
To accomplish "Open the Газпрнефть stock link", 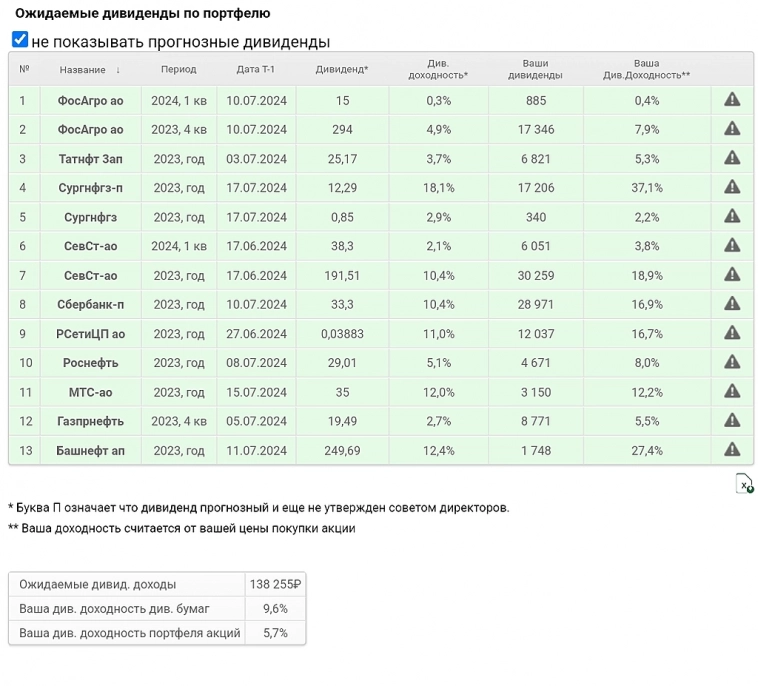I will (90, 421).
